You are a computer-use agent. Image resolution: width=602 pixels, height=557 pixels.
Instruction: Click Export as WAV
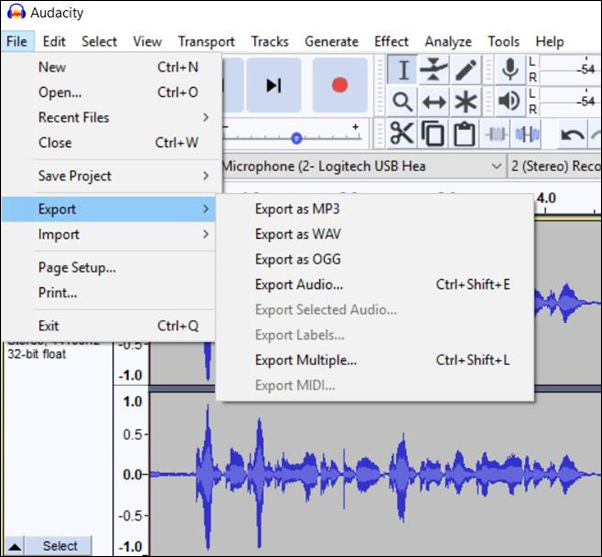375,234
